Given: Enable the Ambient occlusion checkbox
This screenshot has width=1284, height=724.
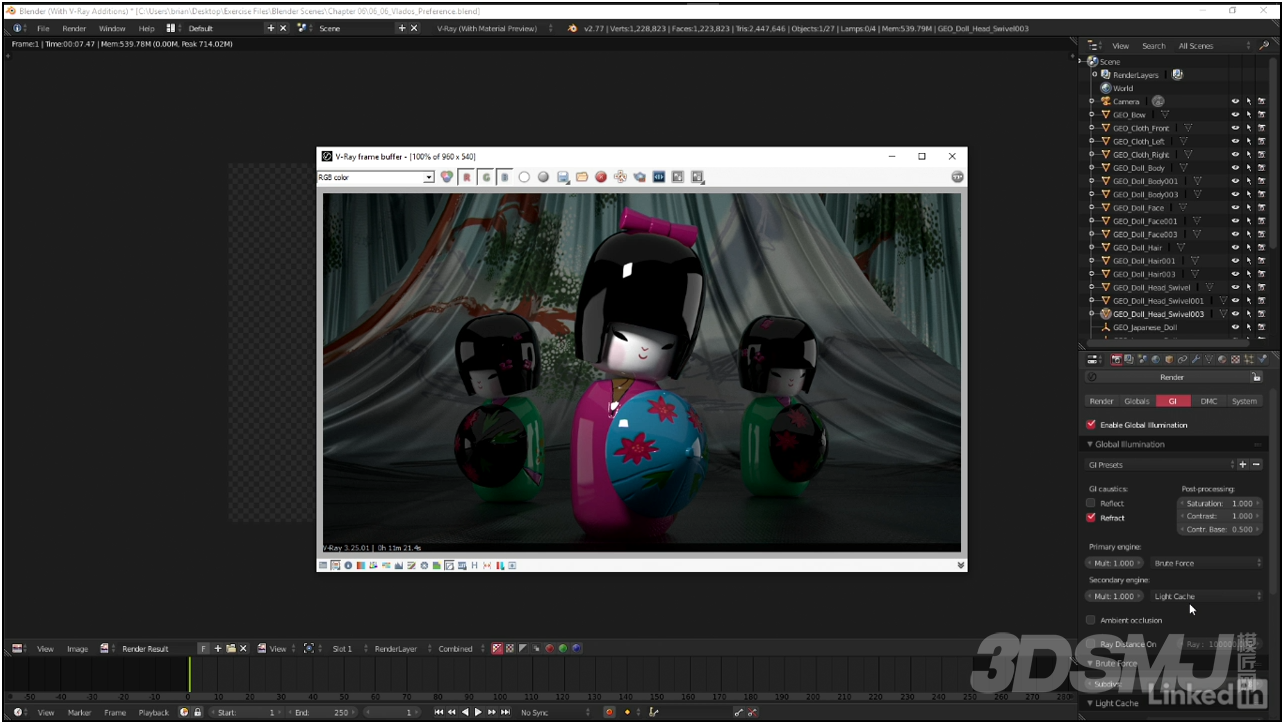Looking at the screenshot, I should [x=1091, y=620].
